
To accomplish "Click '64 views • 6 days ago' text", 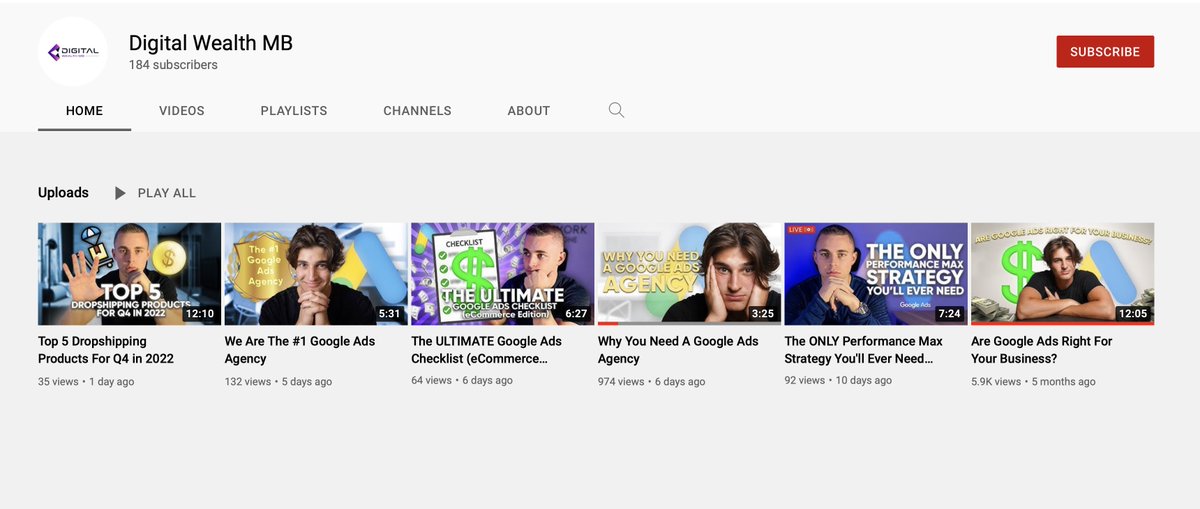I will pos(462,382).
